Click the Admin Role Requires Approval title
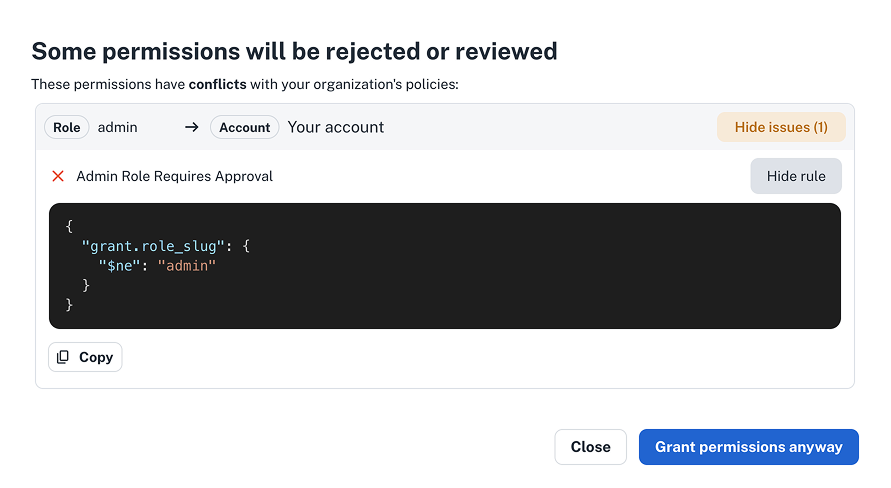The width and height of the screenshot is (891, 488). [175, 176]
